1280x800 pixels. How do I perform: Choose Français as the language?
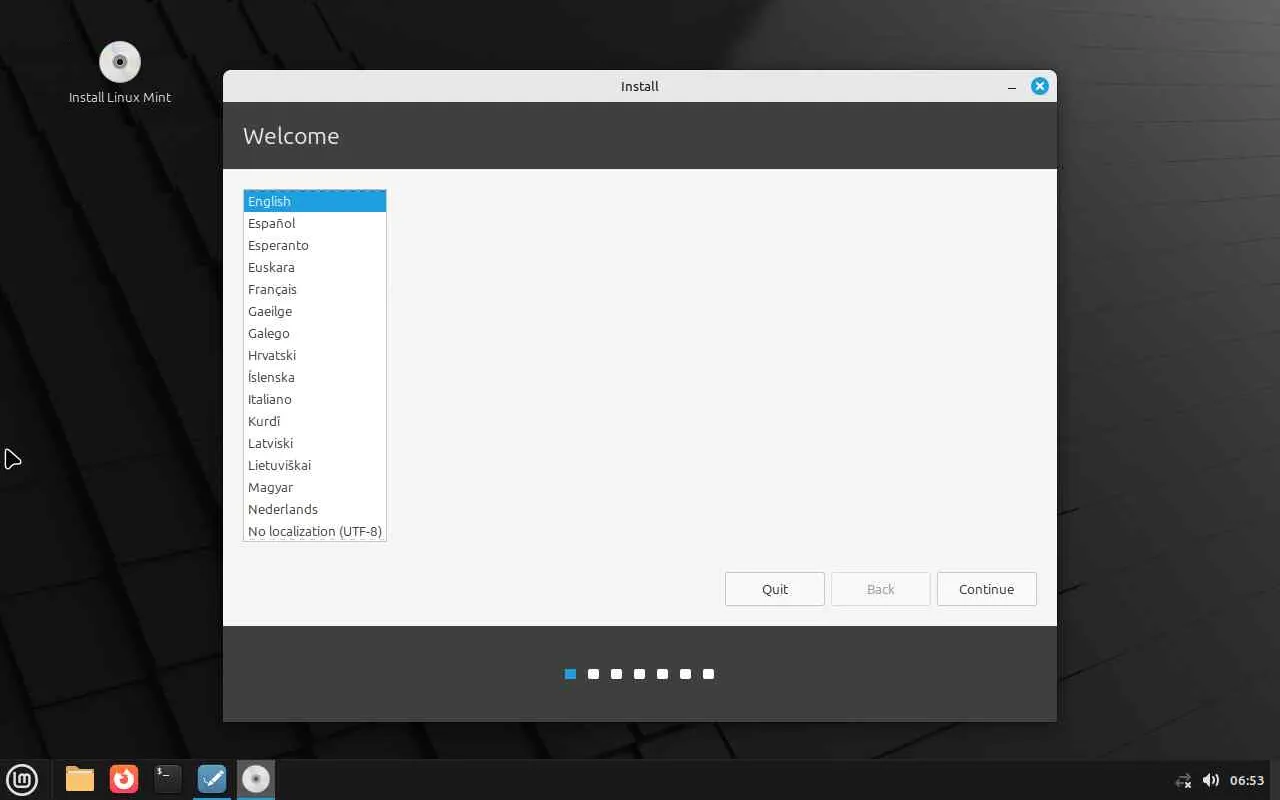point(315,289)
